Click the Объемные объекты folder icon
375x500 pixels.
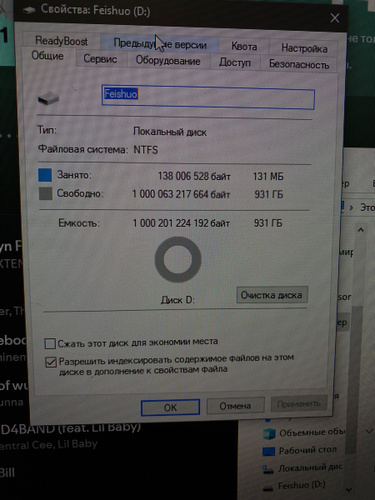pos(269,433)
